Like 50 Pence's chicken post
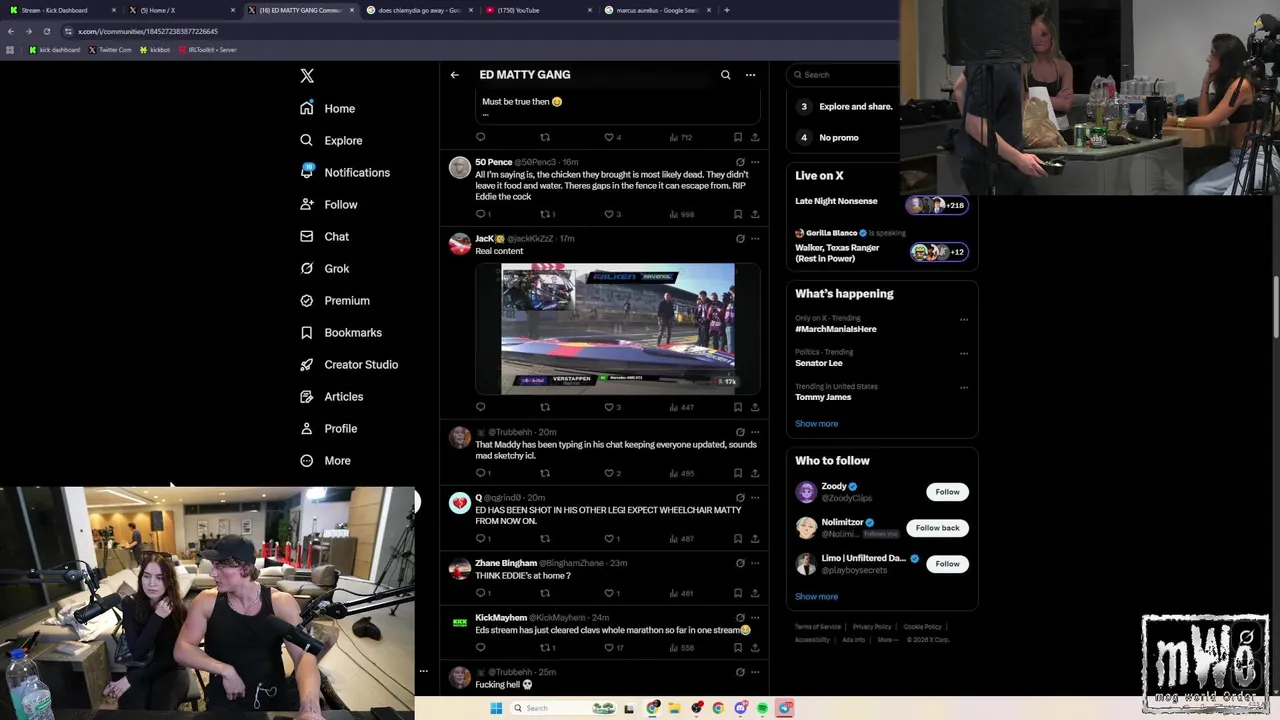The width and height of the screenshot is (1280, 720). pos(610,214)
